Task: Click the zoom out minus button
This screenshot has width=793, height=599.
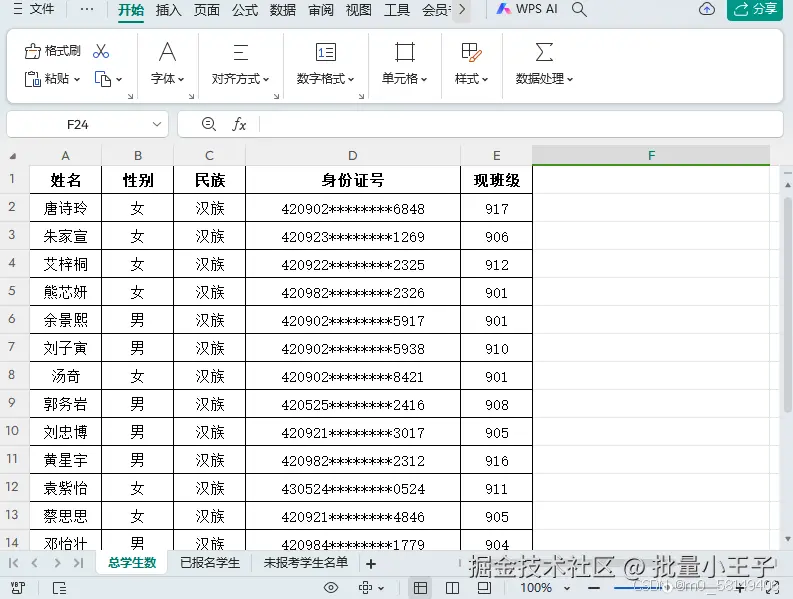Action: point(594,588)
